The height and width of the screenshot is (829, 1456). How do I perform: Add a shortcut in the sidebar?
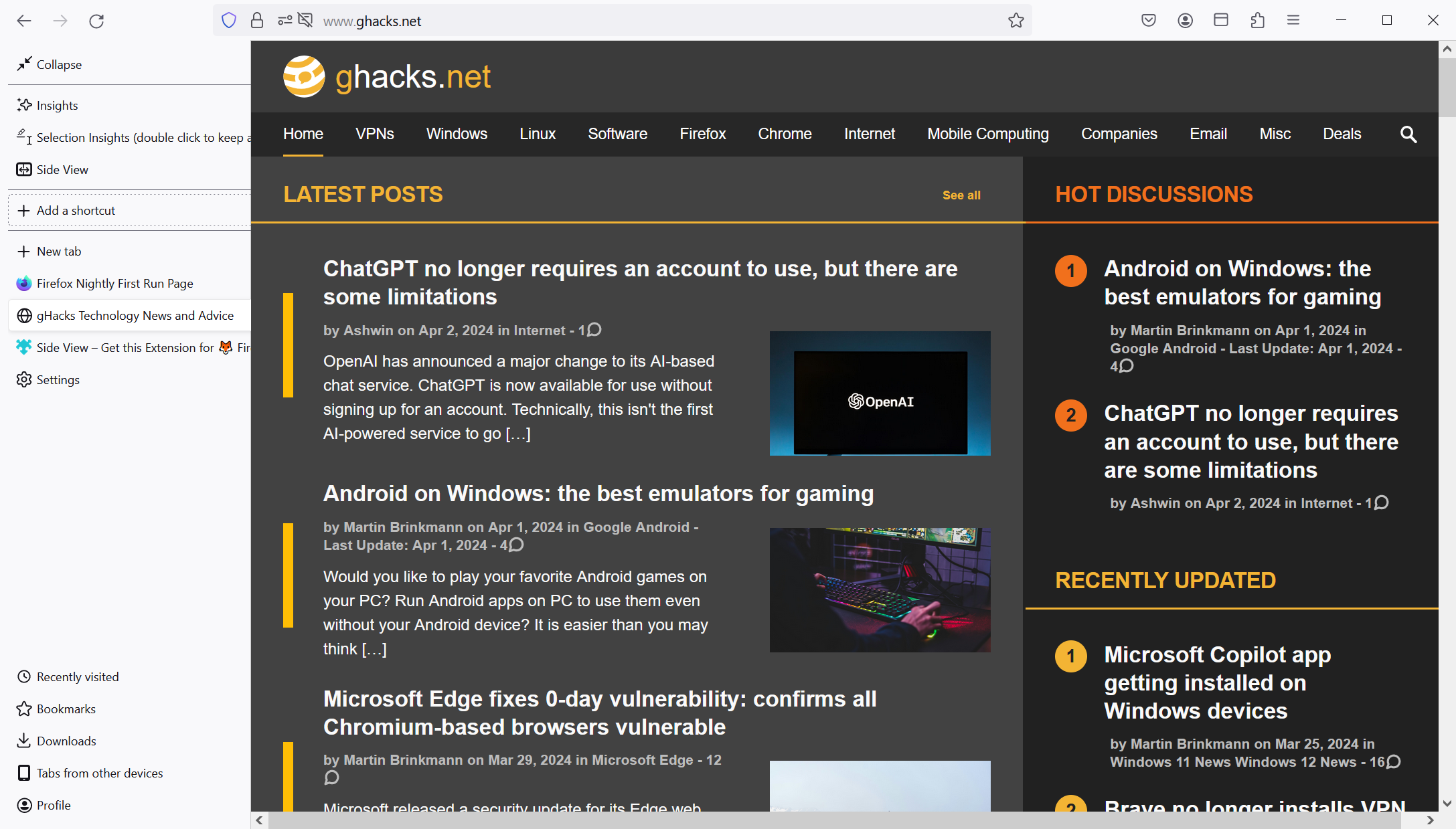pyautogui.click(x=75, y=210)
